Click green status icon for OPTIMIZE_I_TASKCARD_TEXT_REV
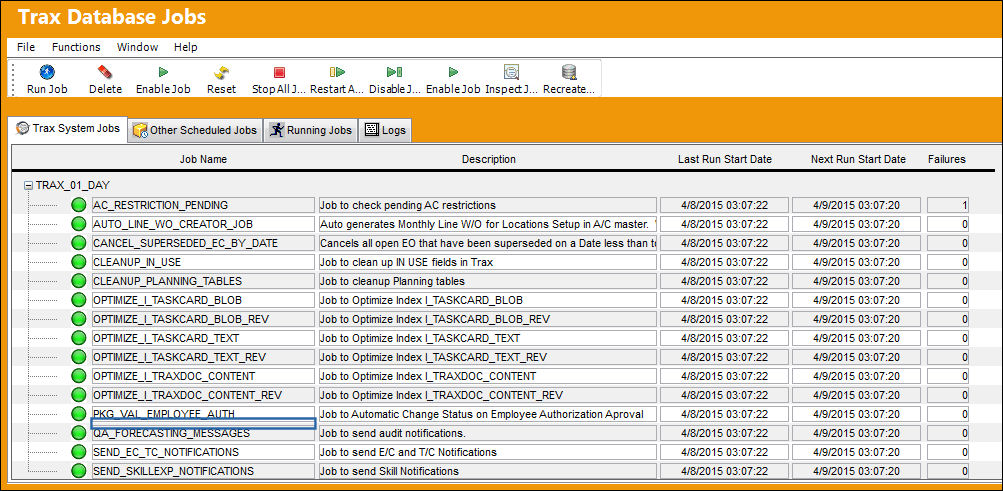This screenshot has height=491, width=1003. click(79, 357)
